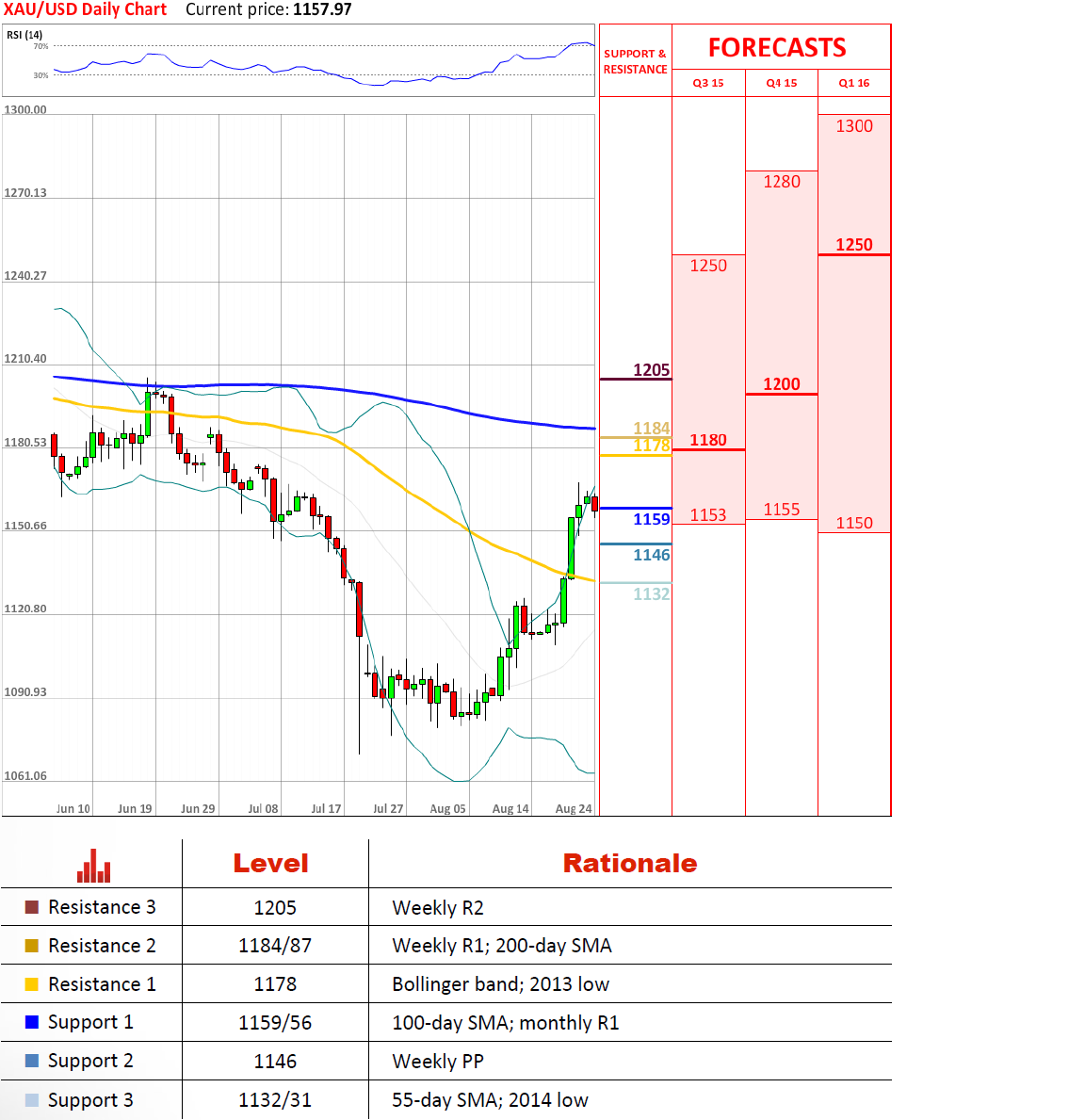Click the Q1 16 high forecast 1300

(854, 126)
